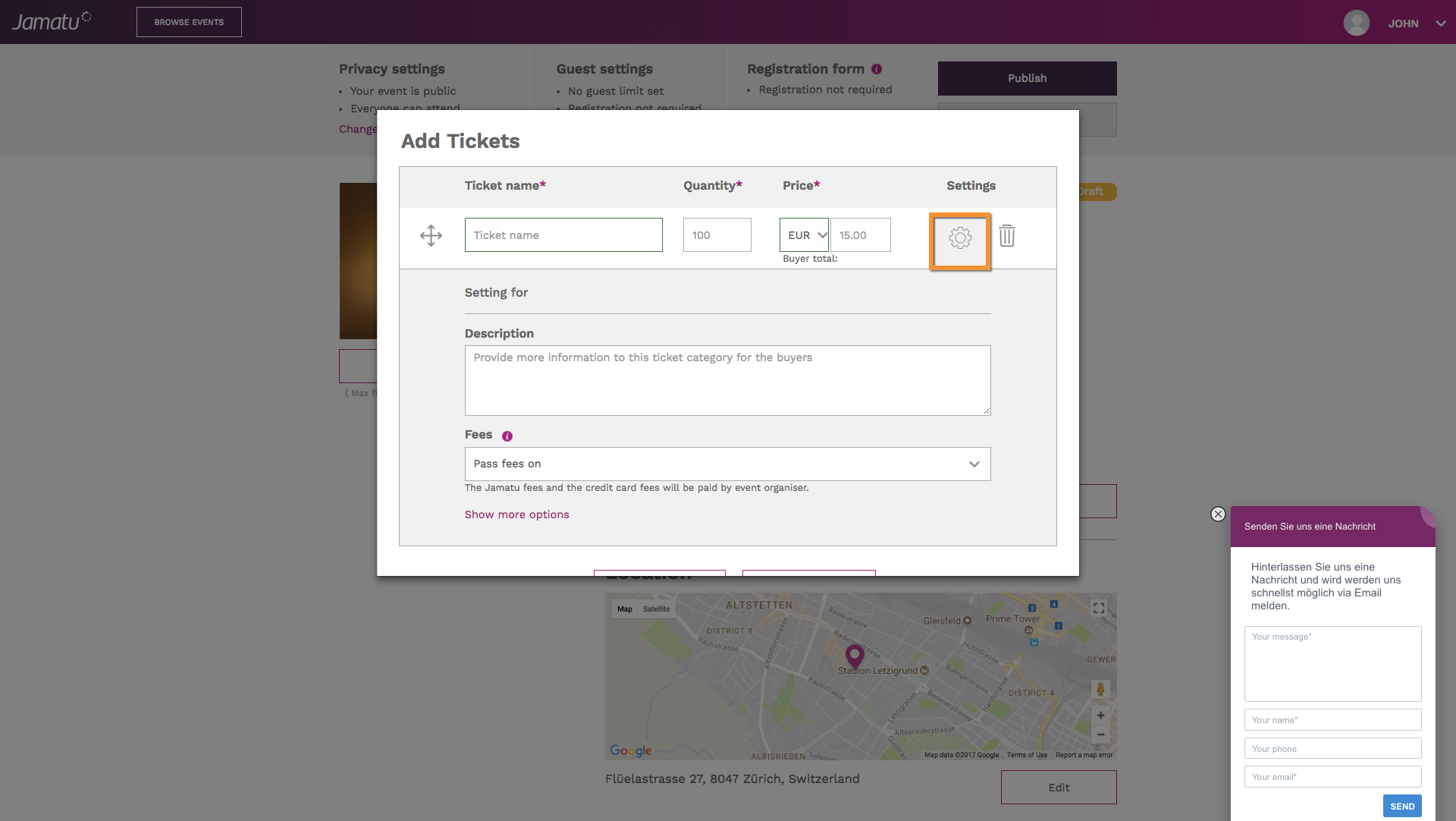Image resolution: width=1456 pixels, height=821 pixels.
Task: Click the ticket Description text area
Action: (x=727, y=380)
